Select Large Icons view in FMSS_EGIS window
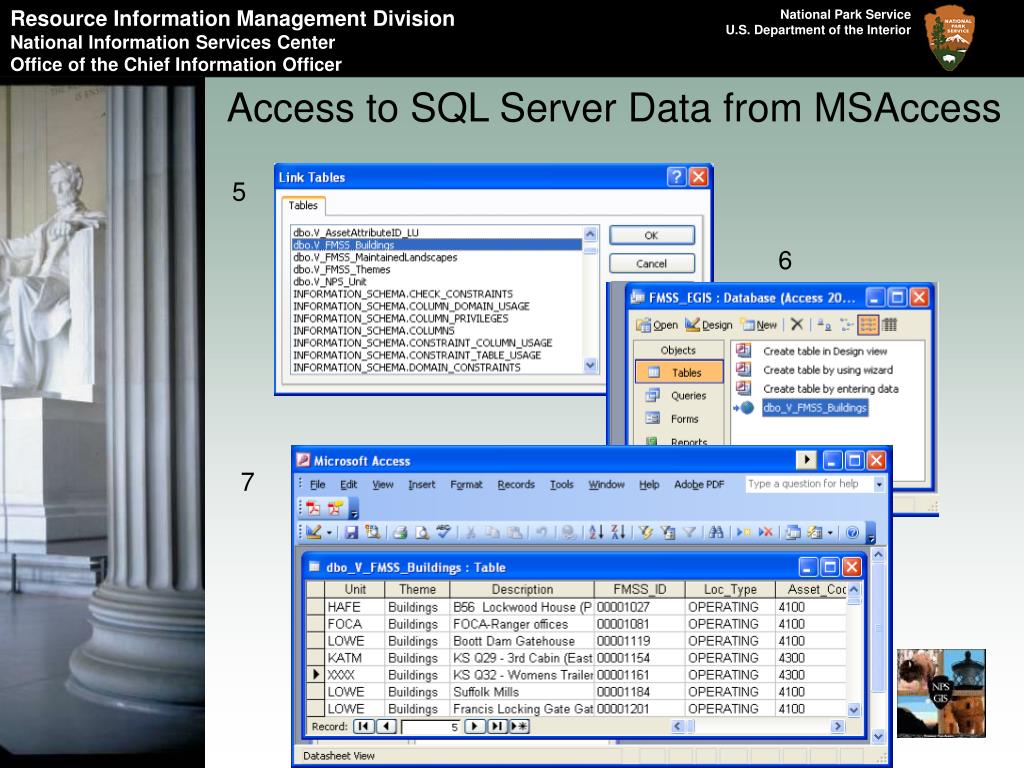The width and height of the screenshot is (1024, 768). pyautogui.click(x=823, y=324)
